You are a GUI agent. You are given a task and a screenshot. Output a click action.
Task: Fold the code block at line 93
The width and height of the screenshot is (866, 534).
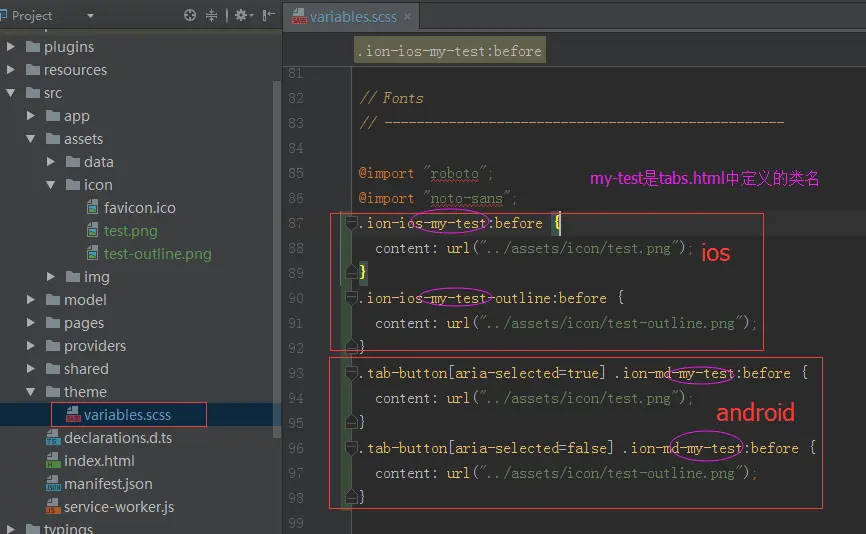coord(351,373)
